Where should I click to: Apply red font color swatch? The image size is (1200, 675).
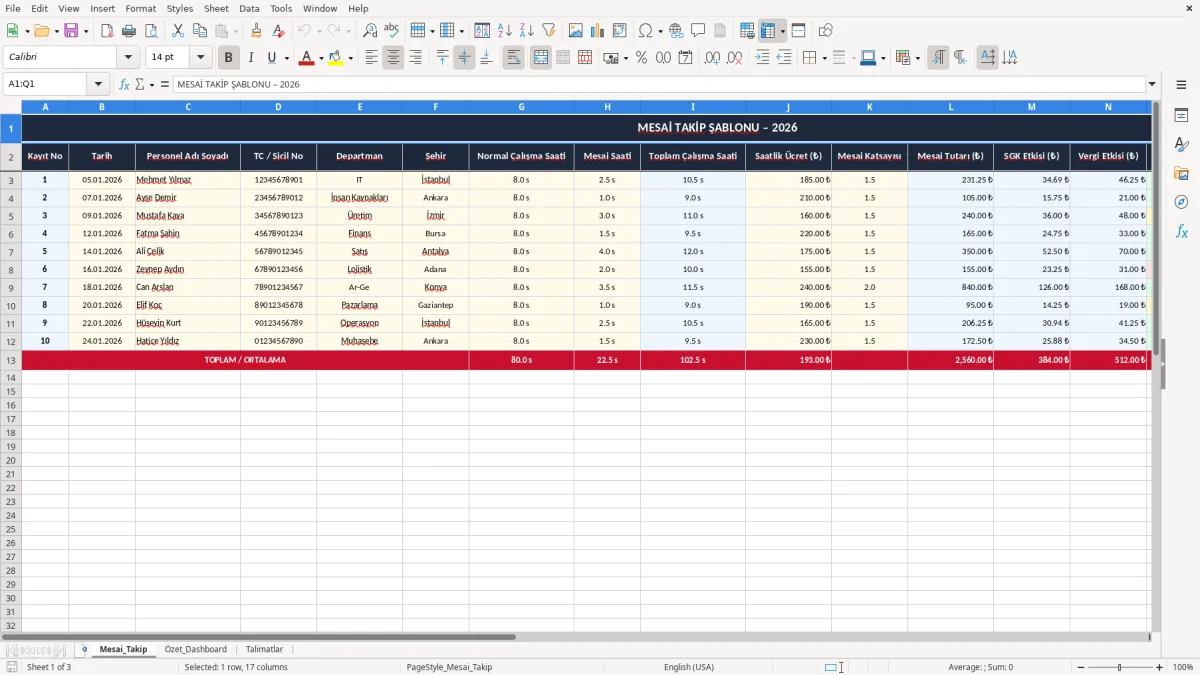coord(307,58)
